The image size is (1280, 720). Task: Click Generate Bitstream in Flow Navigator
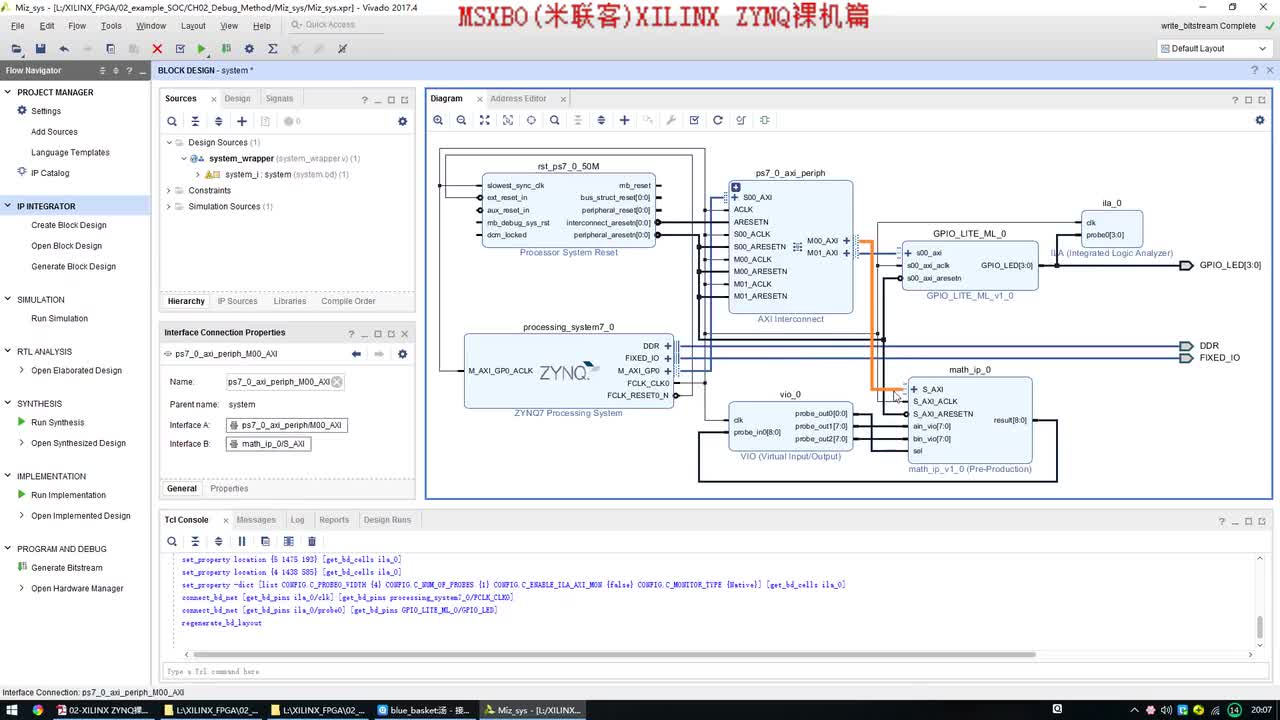pos(66,568)
